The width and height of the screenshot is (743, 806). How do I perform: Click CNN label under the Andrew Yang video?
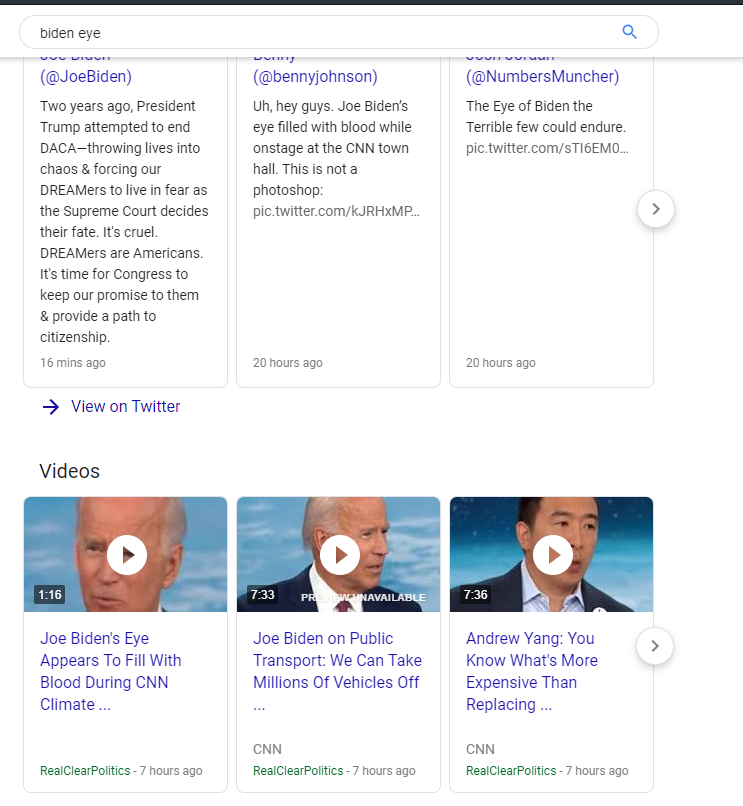coord(480,749)
